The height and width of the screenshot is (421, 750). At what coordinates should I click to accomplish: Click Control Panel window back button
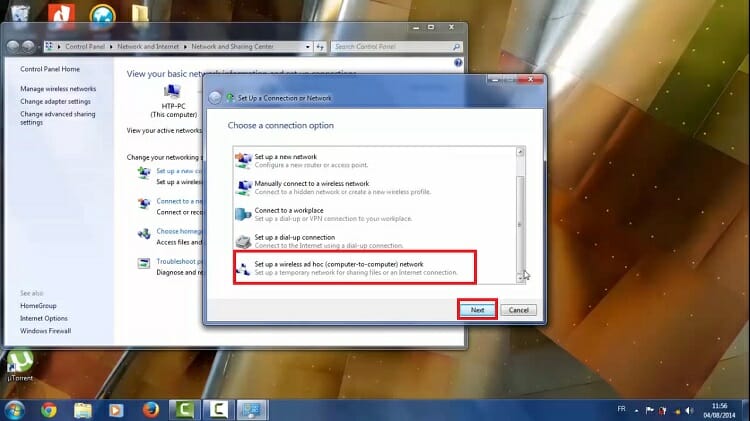click(x=13, y=46)
